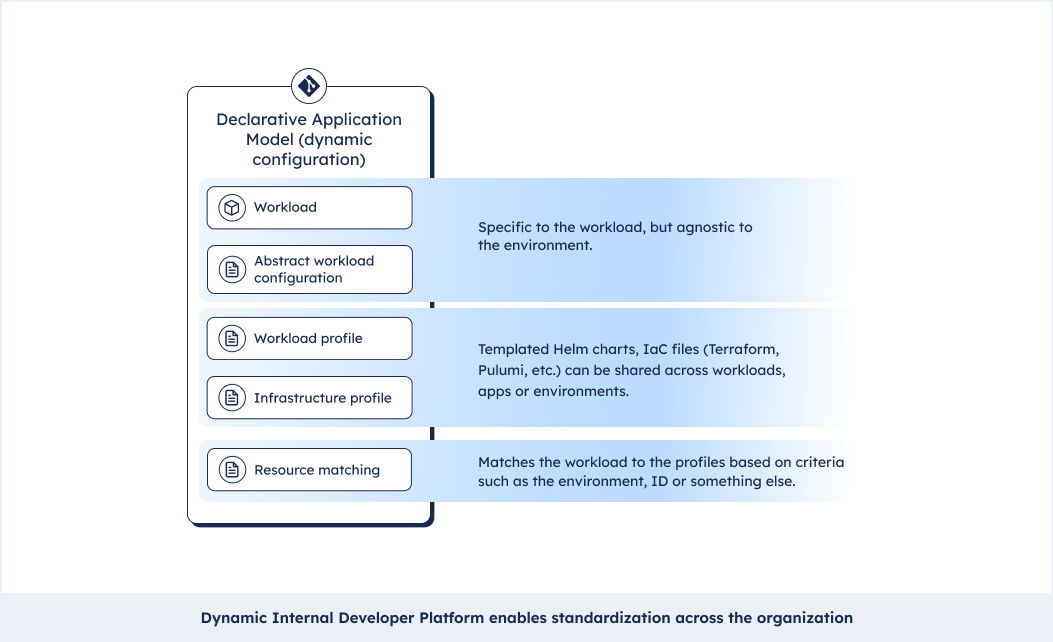Click the document icon beside Resource matching
This screenshot has height=642, width=1053.
pyautogui.click(x=232, y=469)
